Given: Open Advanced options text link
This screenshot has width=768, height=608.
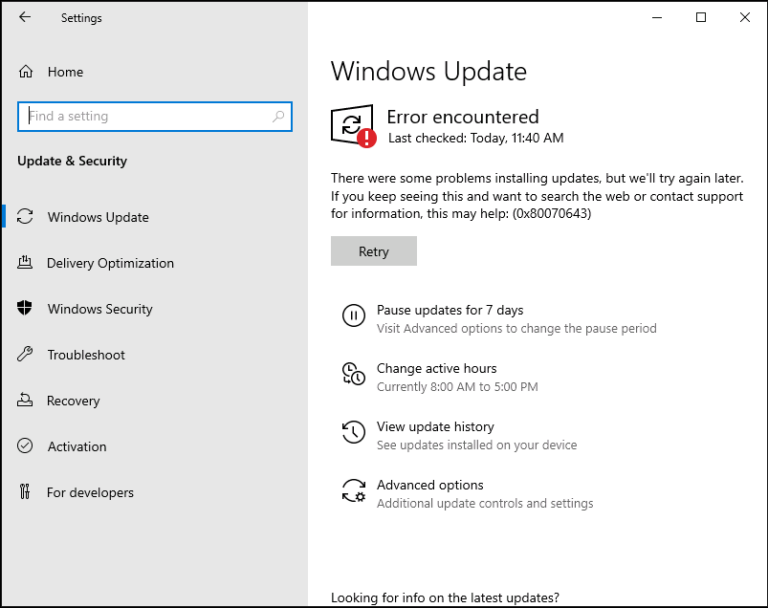Looking at the screenshot, I should (430, 485).
